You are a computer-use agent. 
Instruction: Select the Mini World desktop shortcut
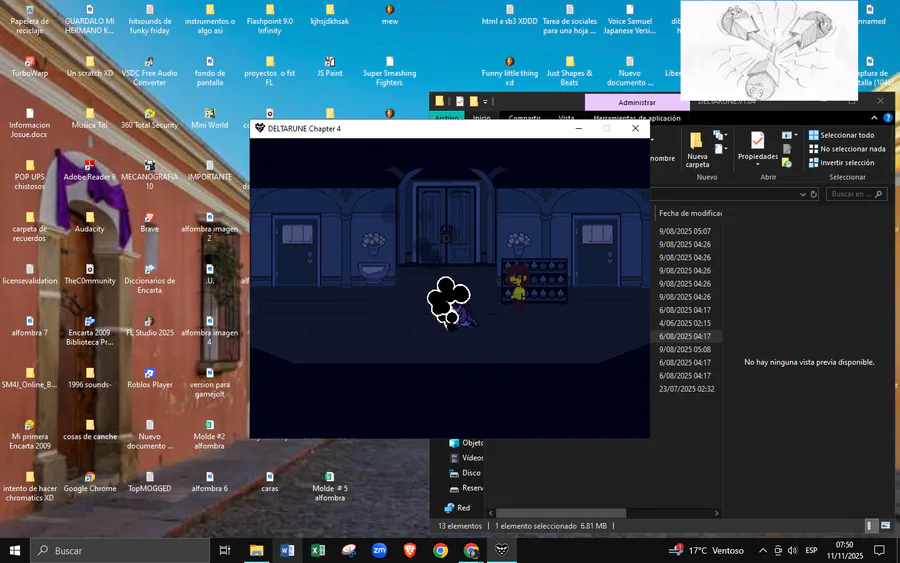[x=210, y=119]
